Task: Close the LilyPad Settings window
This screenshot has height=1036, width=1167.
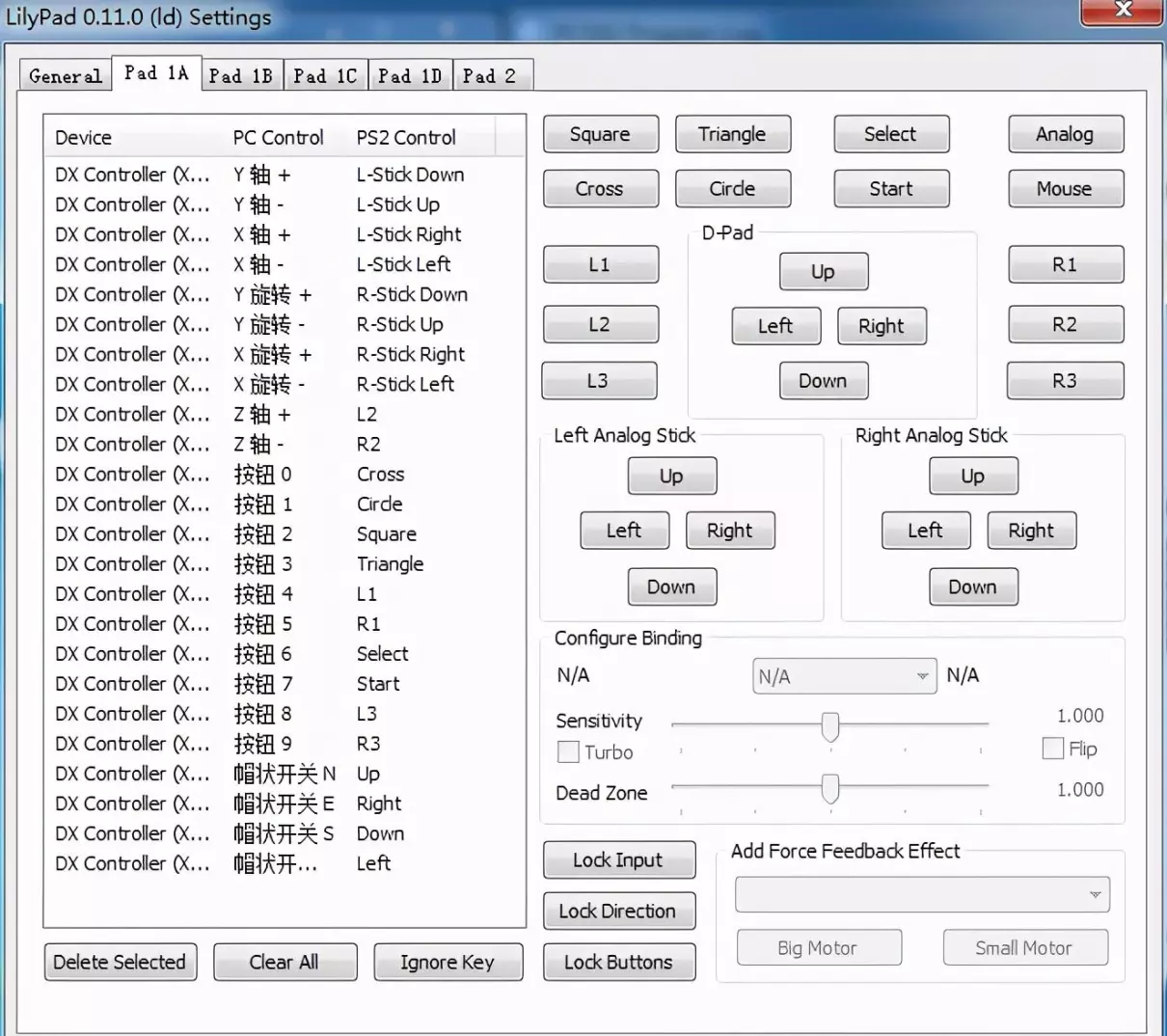Action: coord(1121,10)
